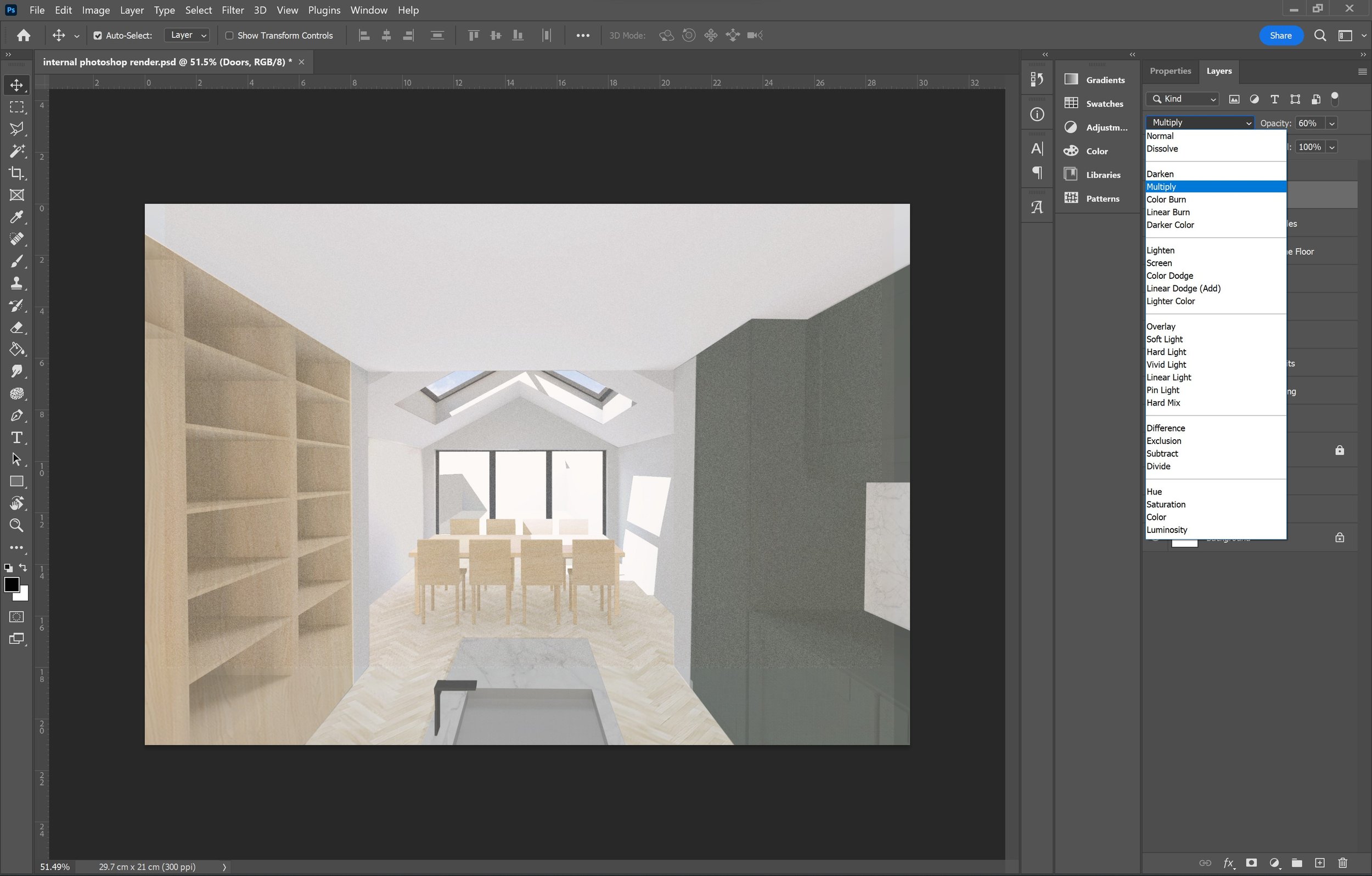Add layer style fx button

[x=1228, y=863]
